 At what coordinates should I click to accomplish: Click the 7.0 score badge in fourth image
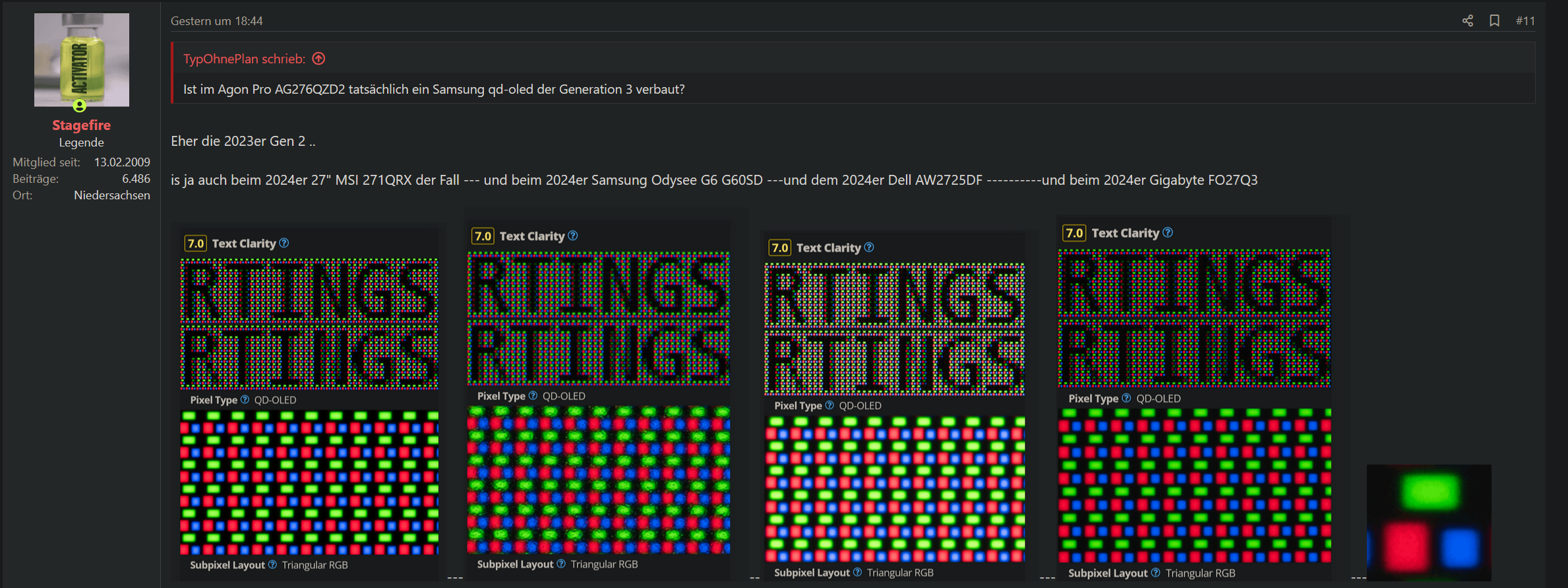coord(1074,233)
